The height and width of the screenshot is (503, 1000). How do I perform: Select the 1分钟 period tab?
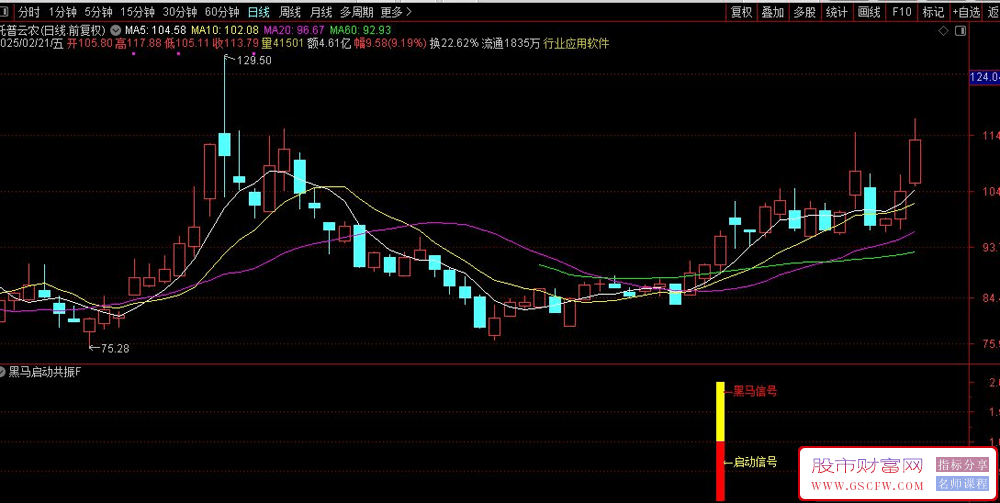[x=62, y=11]
